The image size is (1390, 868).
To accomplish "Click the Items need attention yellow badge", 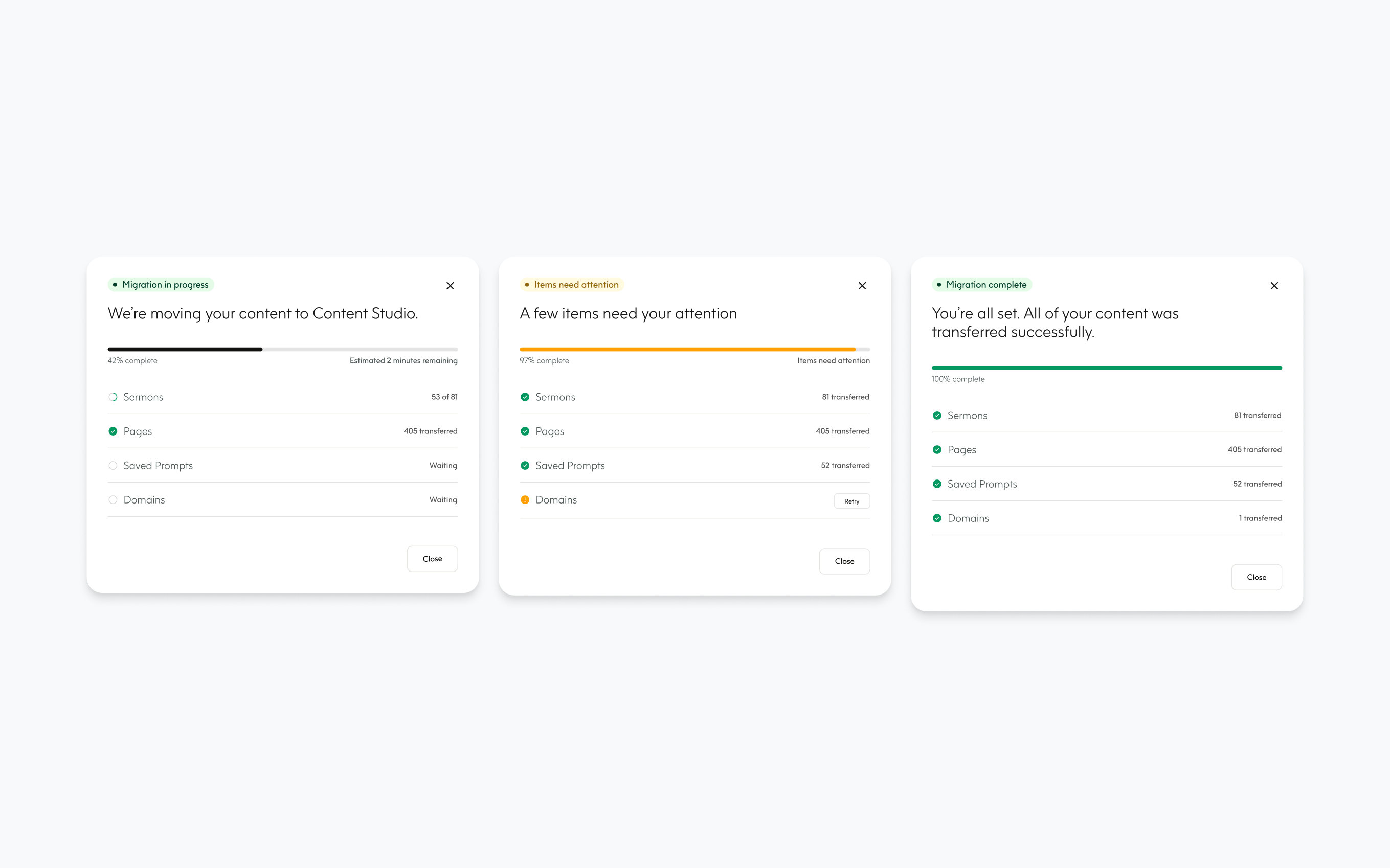I will pyautogui.click(x=572, y=285).
